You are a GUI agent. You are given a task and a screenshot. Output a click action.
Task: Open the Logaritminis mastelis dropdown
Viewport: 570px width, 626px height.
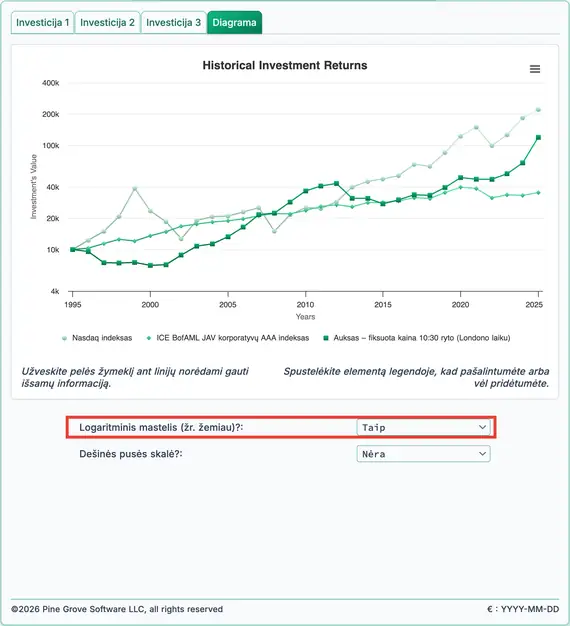click(x=423, y=427)
